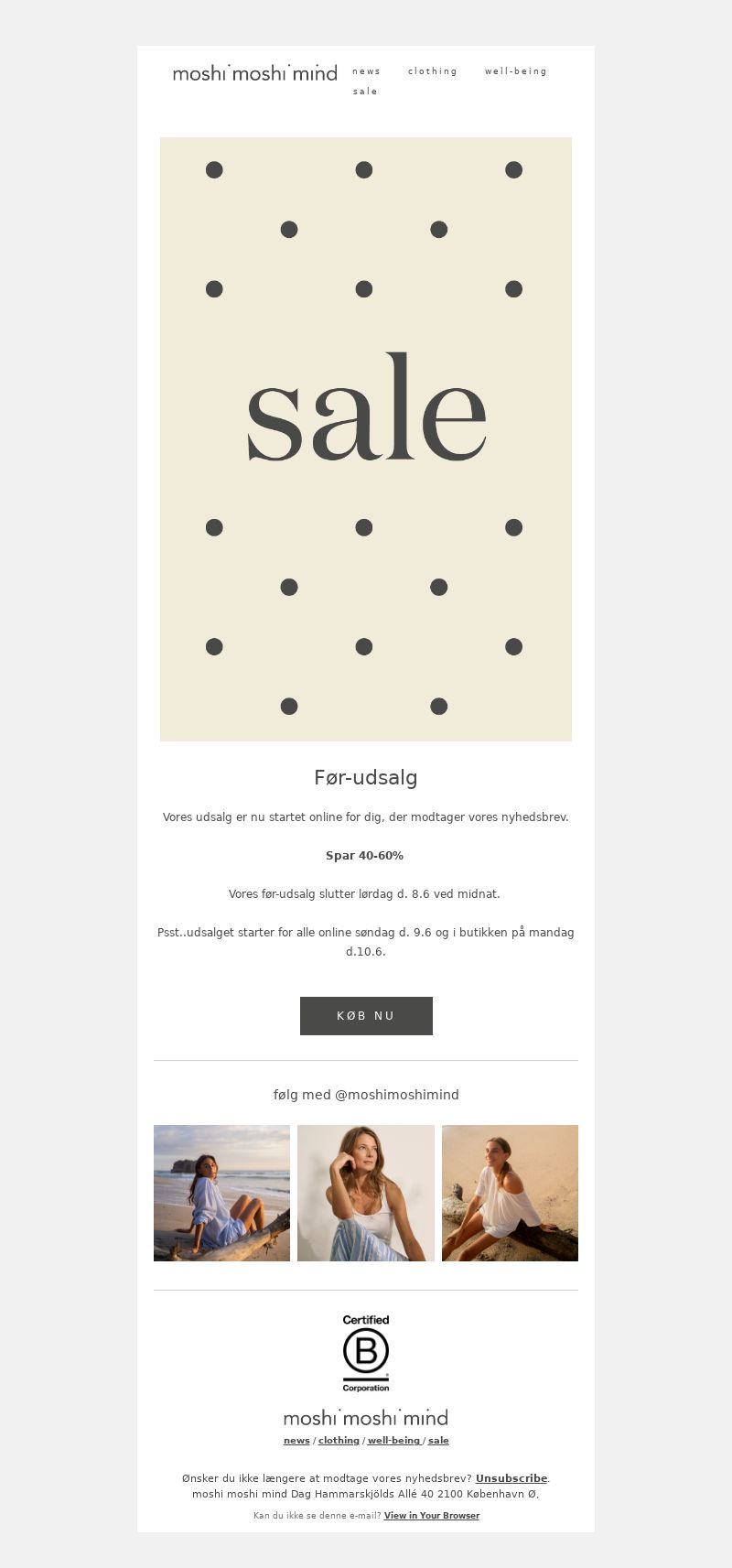Follow the footer news link

pos(296,1441)
